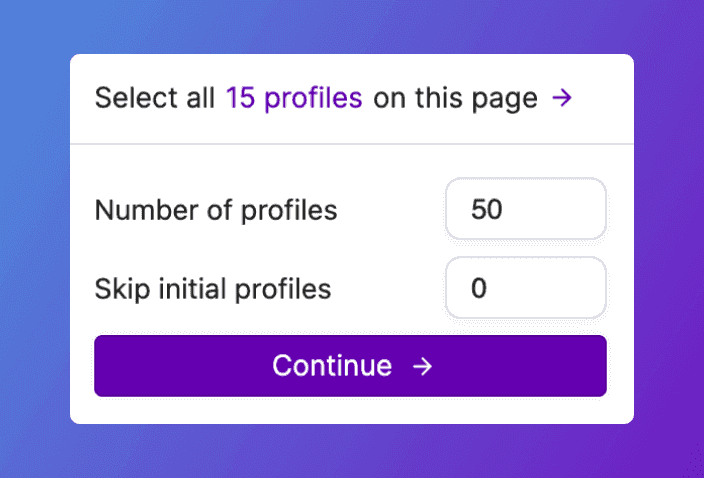The width and height of the screenshot is (704, 478).
Task: Click the word "Continue" on the purple button
Action: click(332, 366)
